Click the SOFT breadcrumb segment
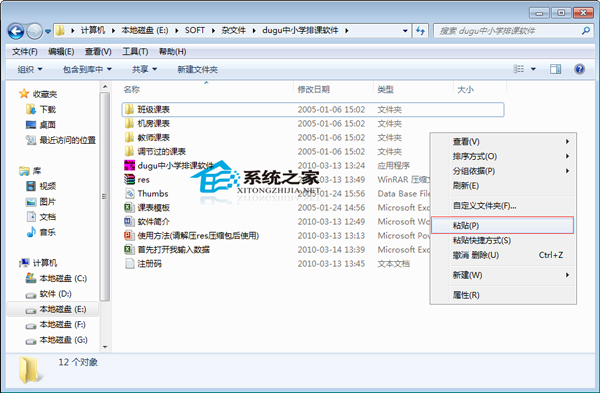The width and height of the screenshot is (600, 393). pyautogui.click(x=195, y=30)
